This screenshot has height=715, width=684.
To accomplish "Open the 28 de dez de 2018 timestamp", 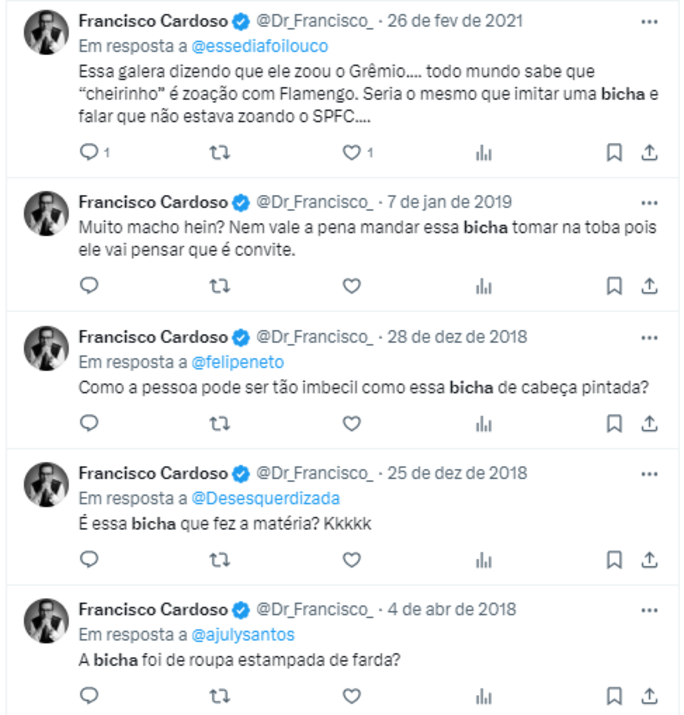I will pyautogui.click(x=460, y=337).
